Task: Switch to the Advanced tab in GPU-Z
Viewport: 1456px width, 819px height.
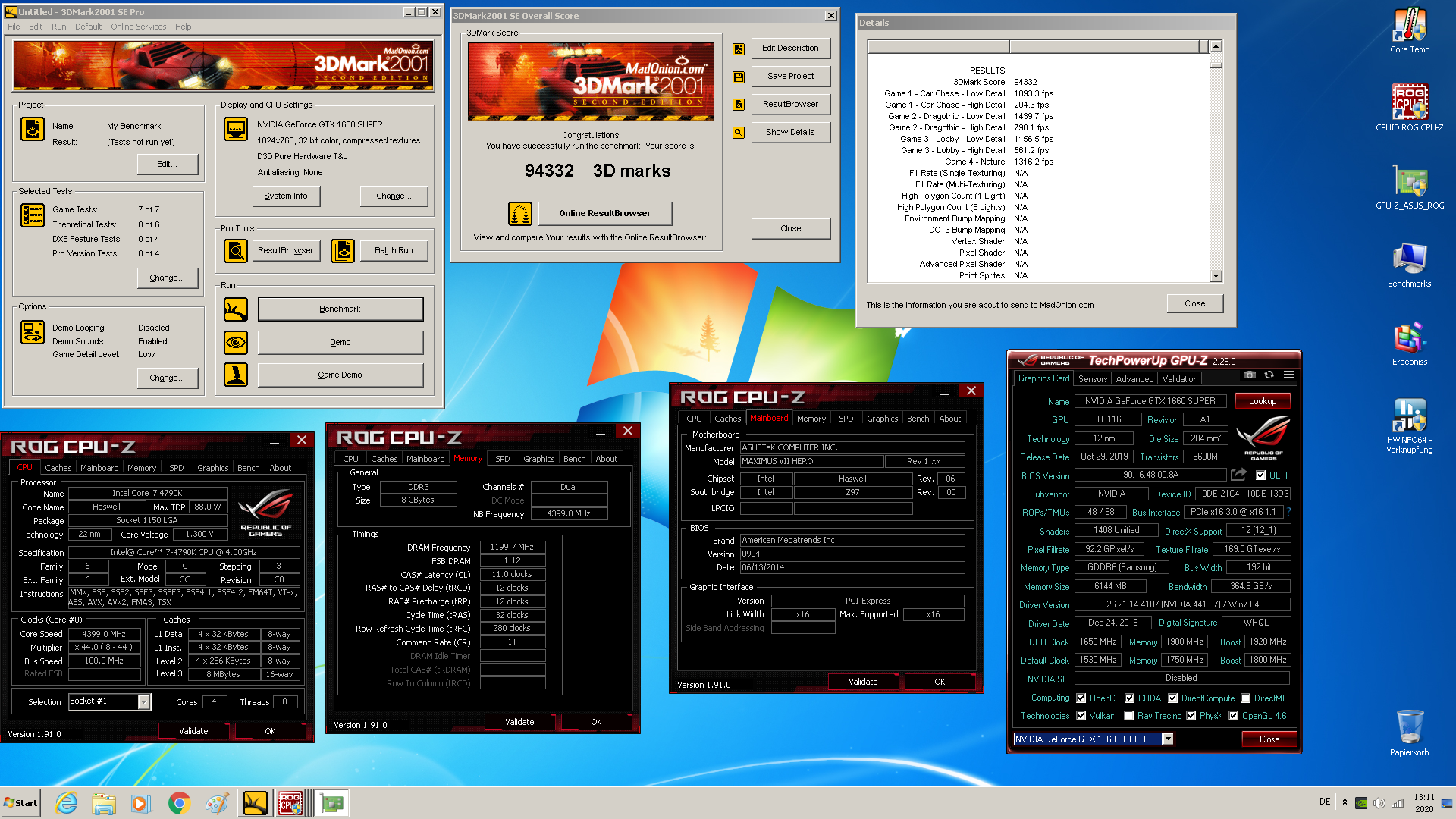Action: 1134,379
